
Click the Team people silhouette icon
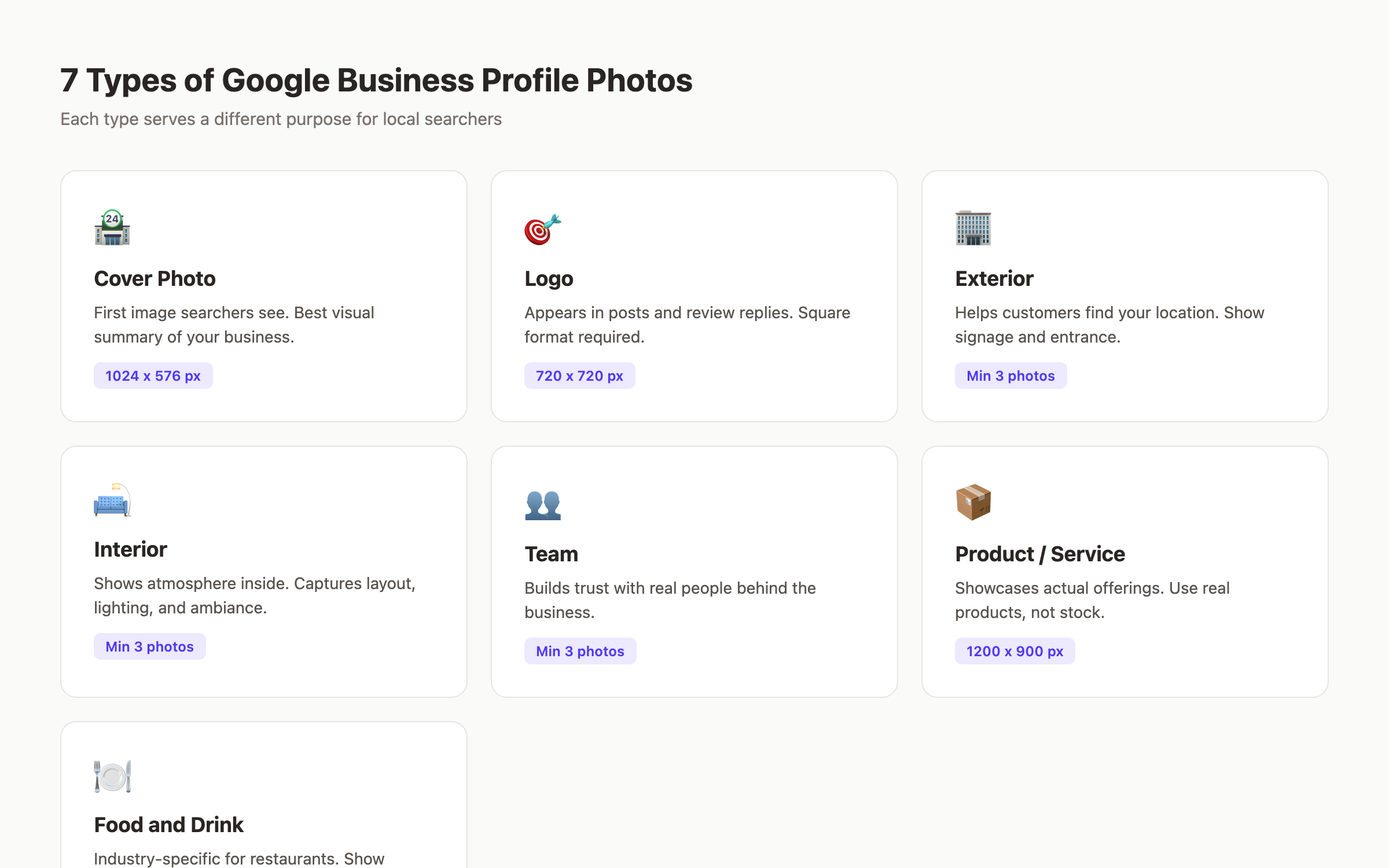pos(543,503)
